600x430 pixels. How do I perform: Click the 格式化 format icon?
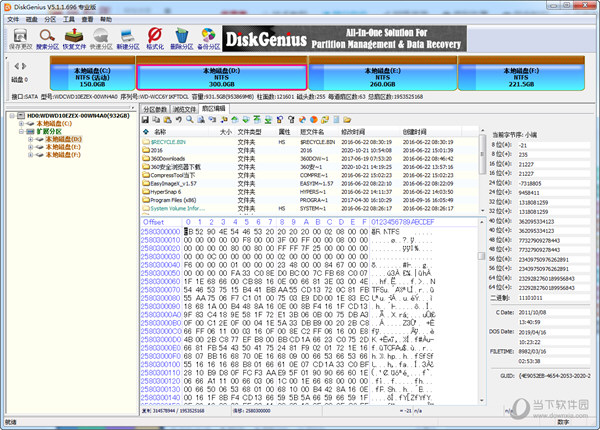tap(155, 39)
